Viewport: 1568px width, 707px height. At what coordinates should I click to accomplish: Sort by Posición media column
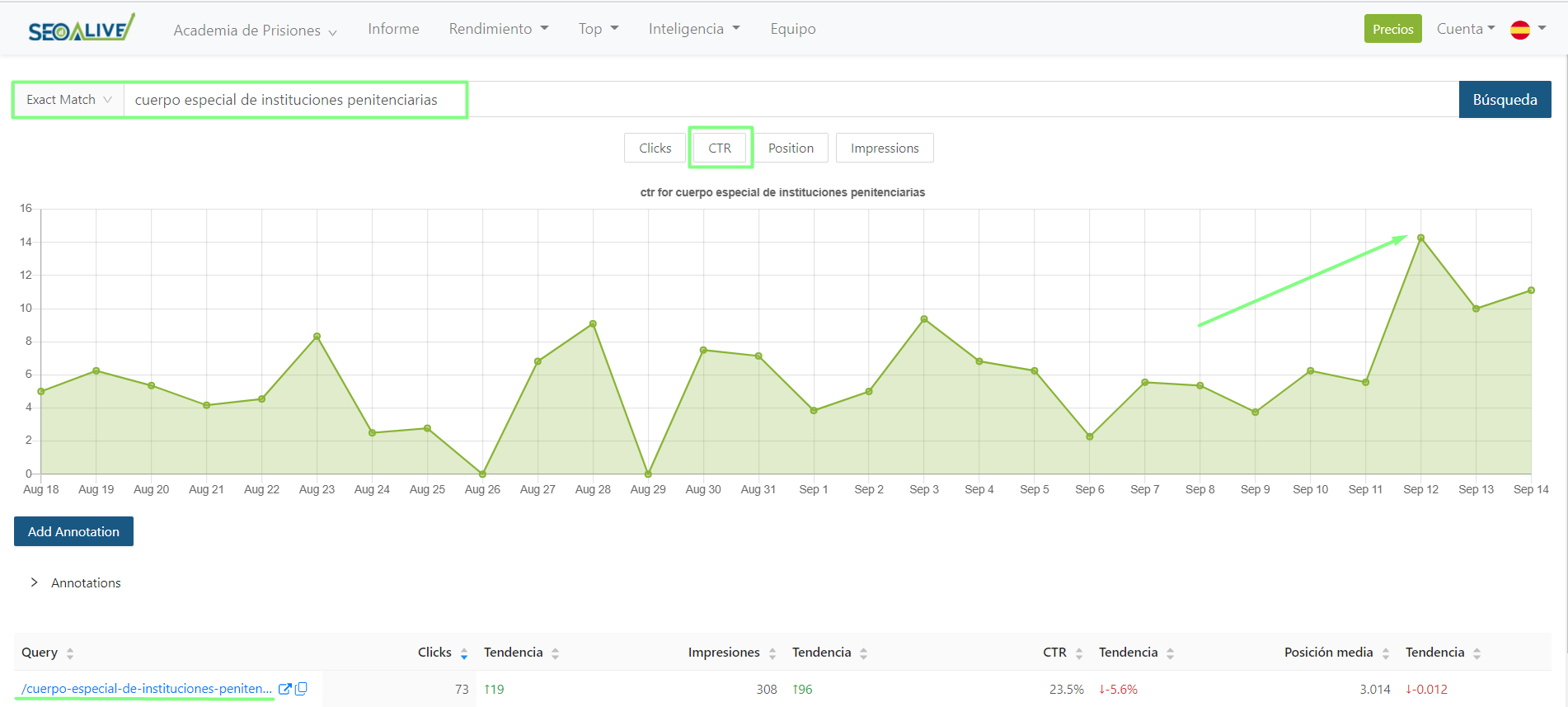[x=1386, y=653]
